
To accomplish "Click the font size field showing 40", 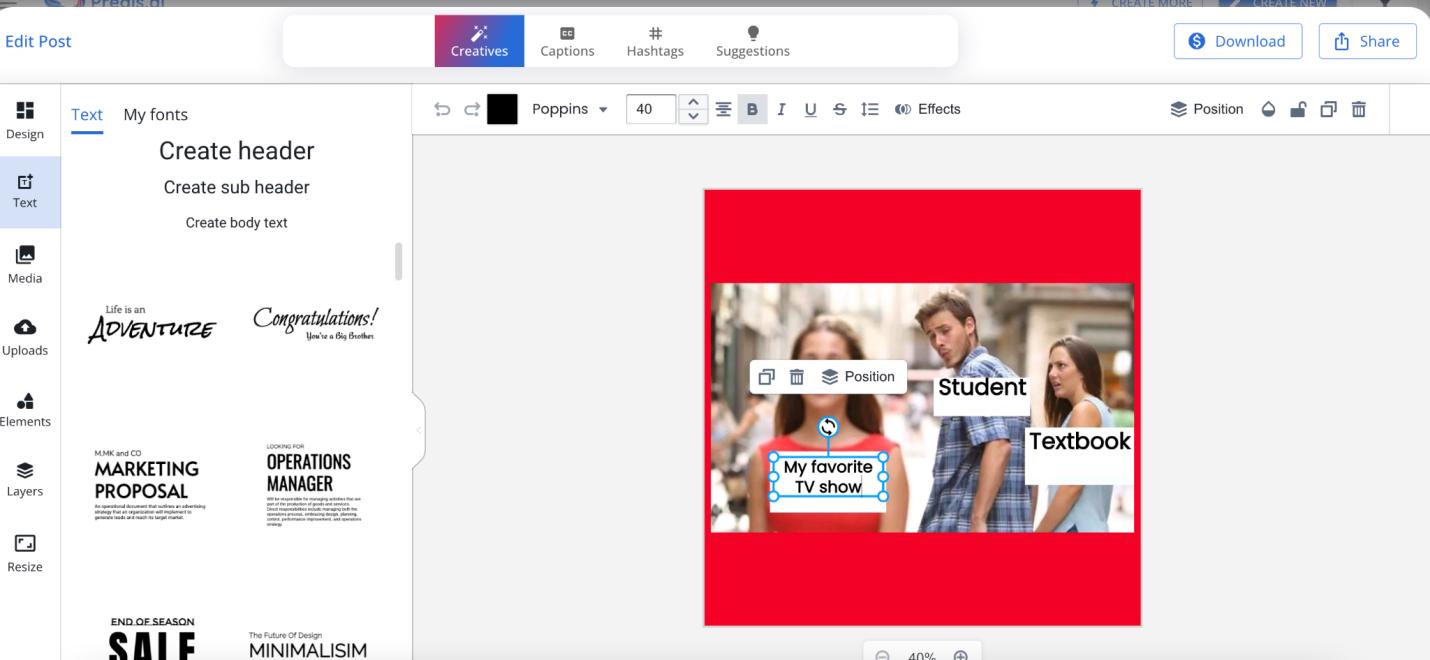I will click(651, 109).
